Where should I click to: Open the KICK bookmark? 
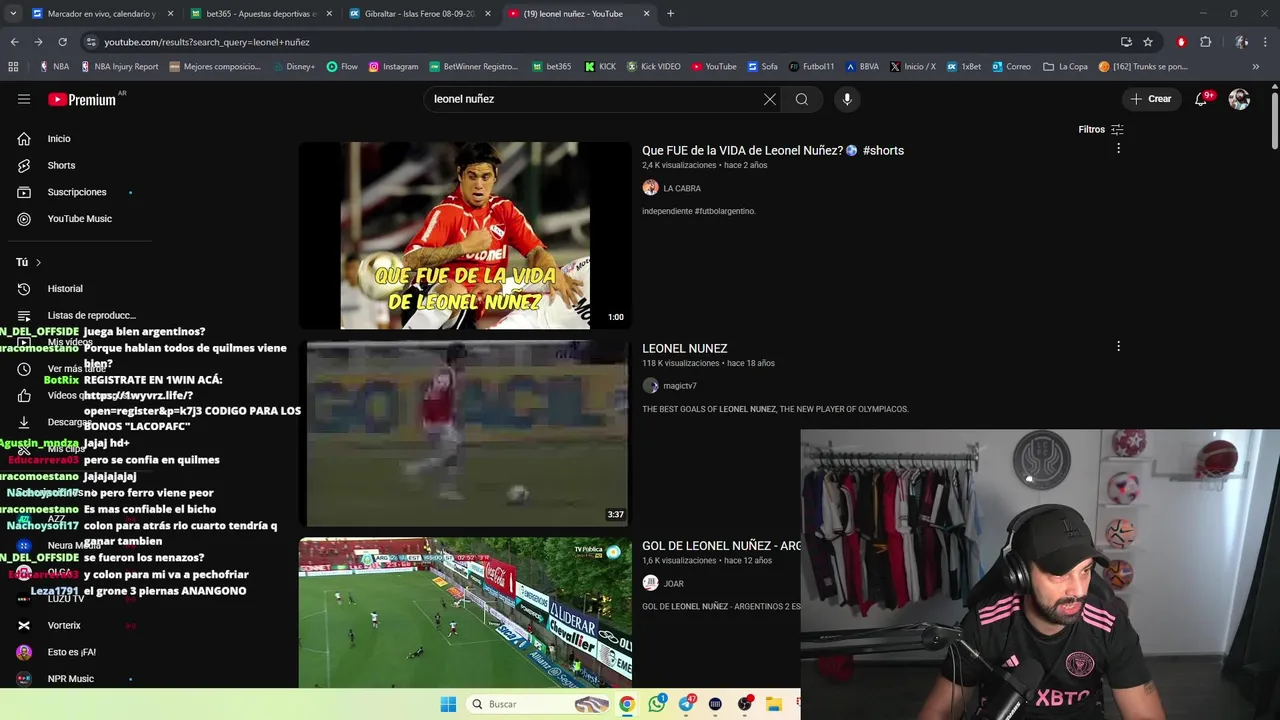(599, 67)
